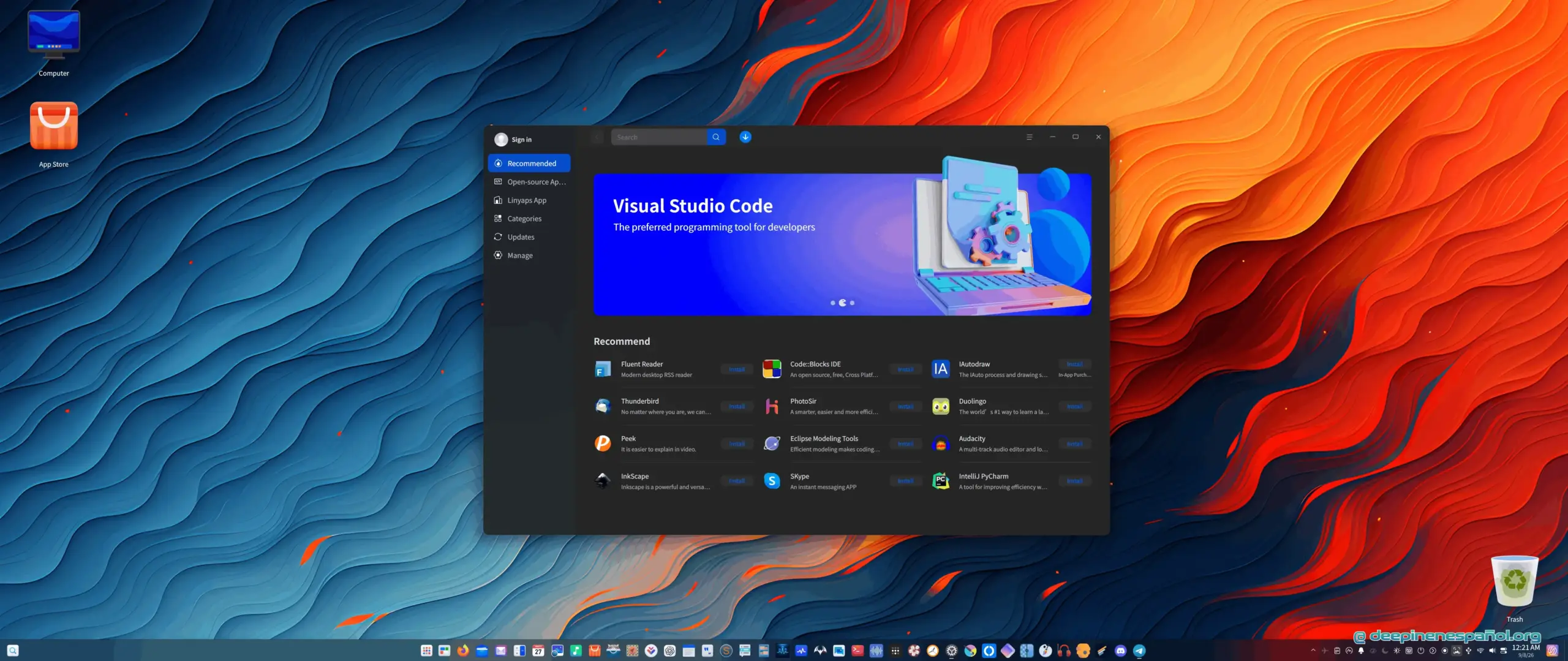Expand the system tray chevron
Viewport: 1568px width, 661px height.
[x=1313, y=651]
